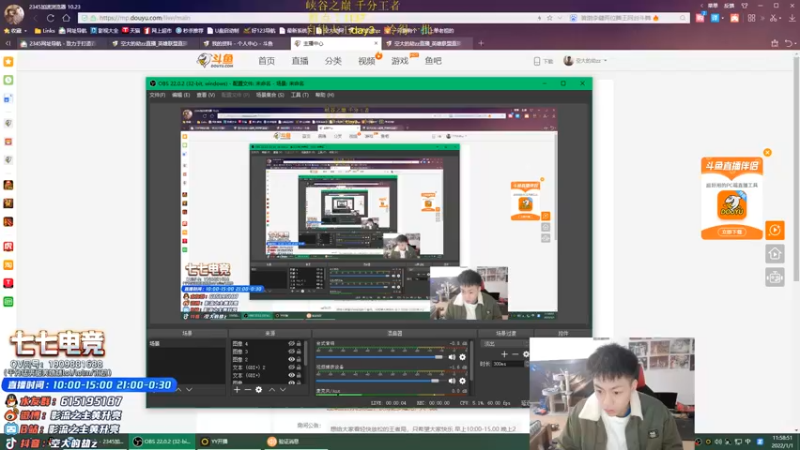Move source up in OBS sources panel
The height and width of the screenshot is (450, 800).
pos(272,390)
